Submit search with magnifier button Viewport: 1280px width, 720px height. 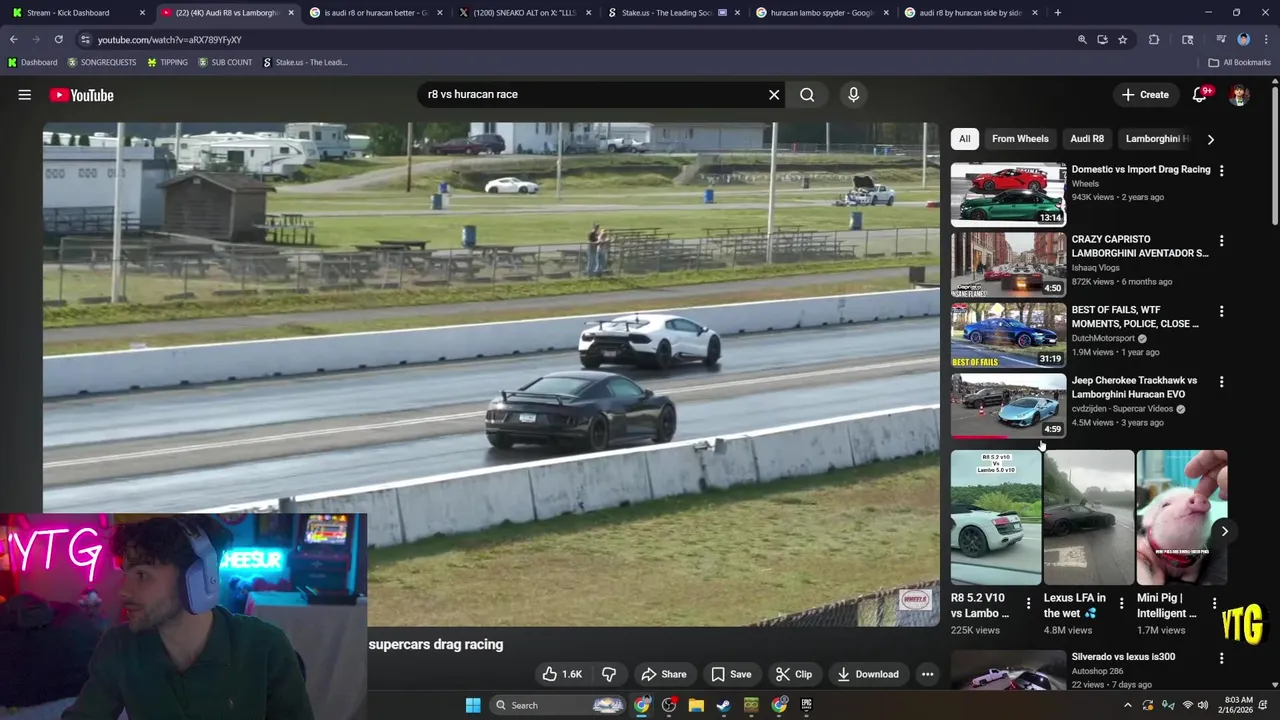[x=807, y=94]
